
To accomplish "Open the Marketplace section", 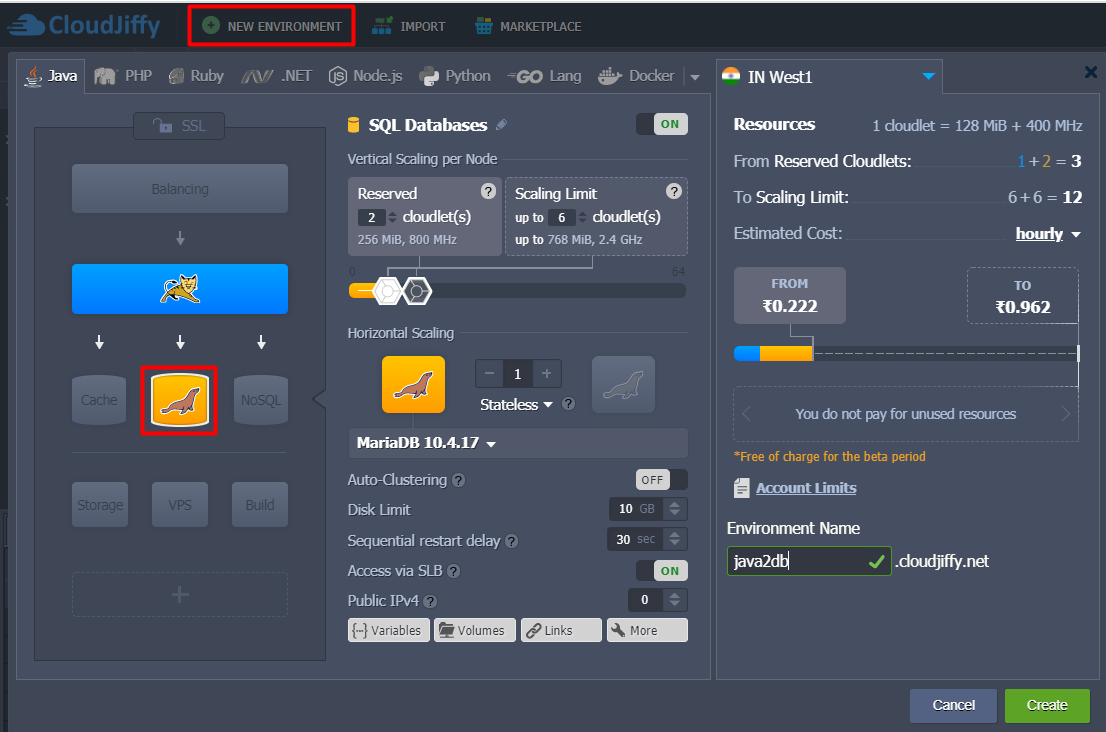I will pos(528,25).
